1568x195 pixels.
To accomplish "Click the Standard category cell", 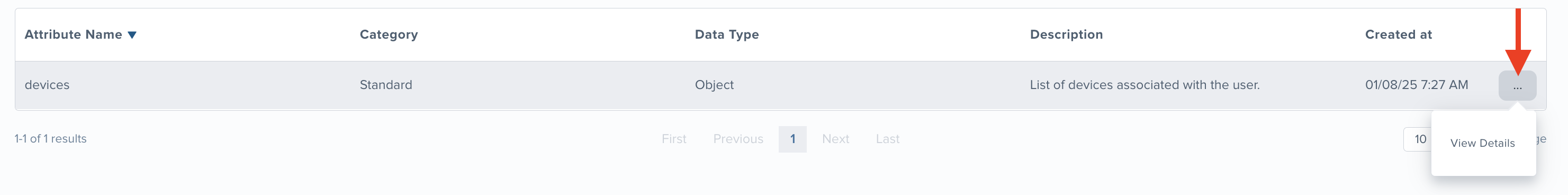I will 386,85.
